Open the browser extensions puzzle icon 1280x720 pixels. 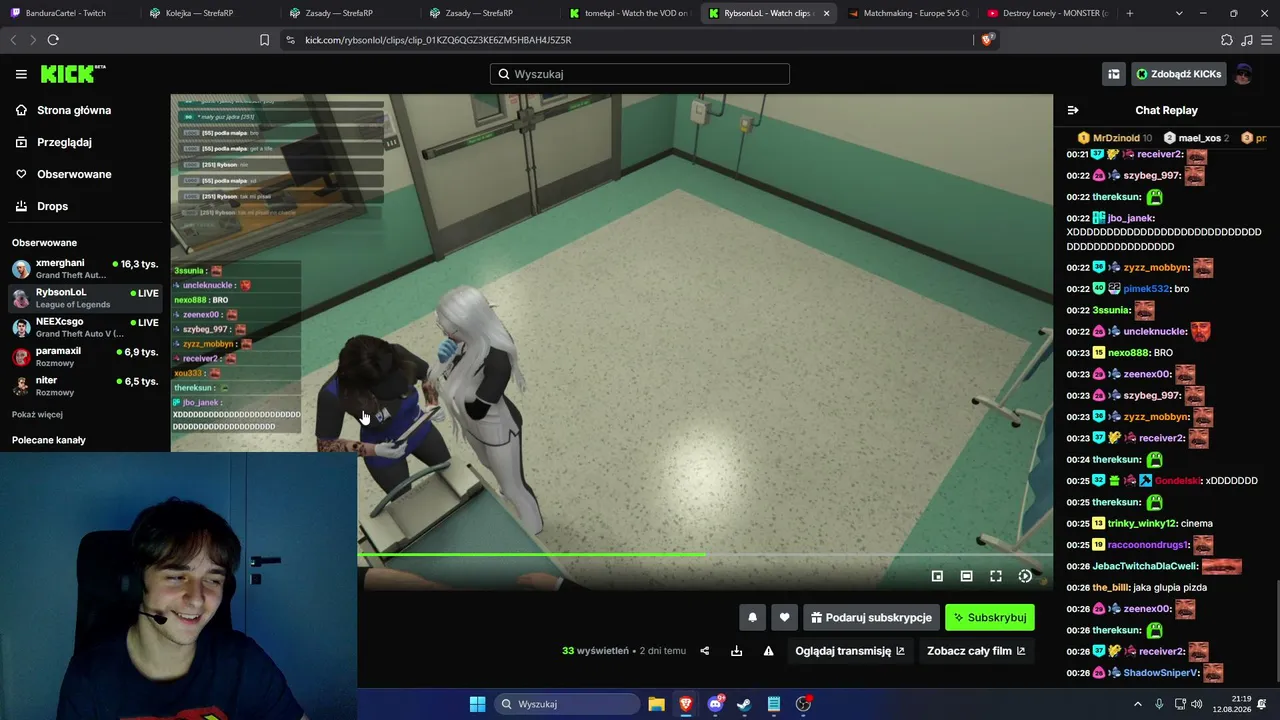(x=1227, y=40)
